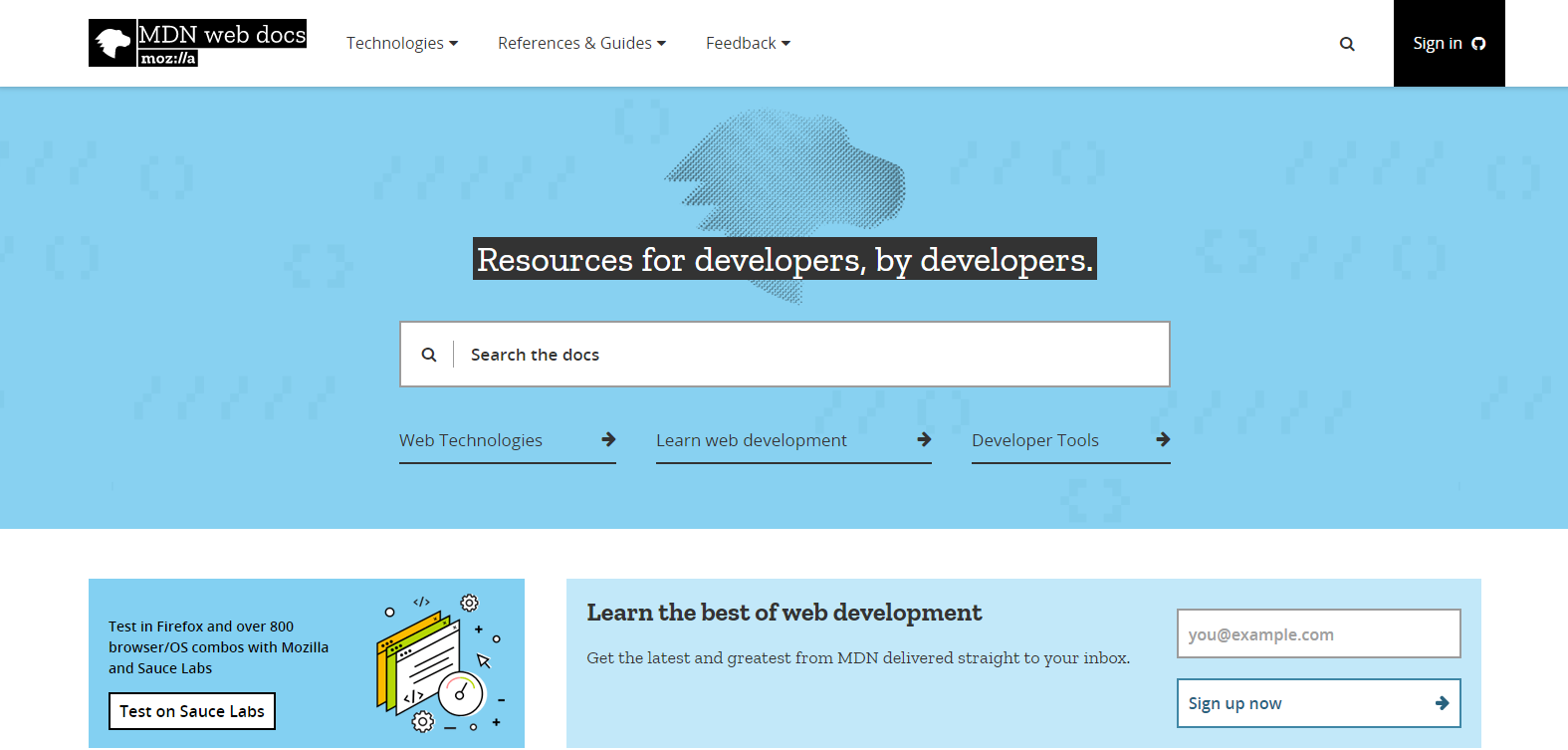Click the magnifier icon in the docs search box
The height and width of the screenshot is (750, 1568).
[429, 355]
